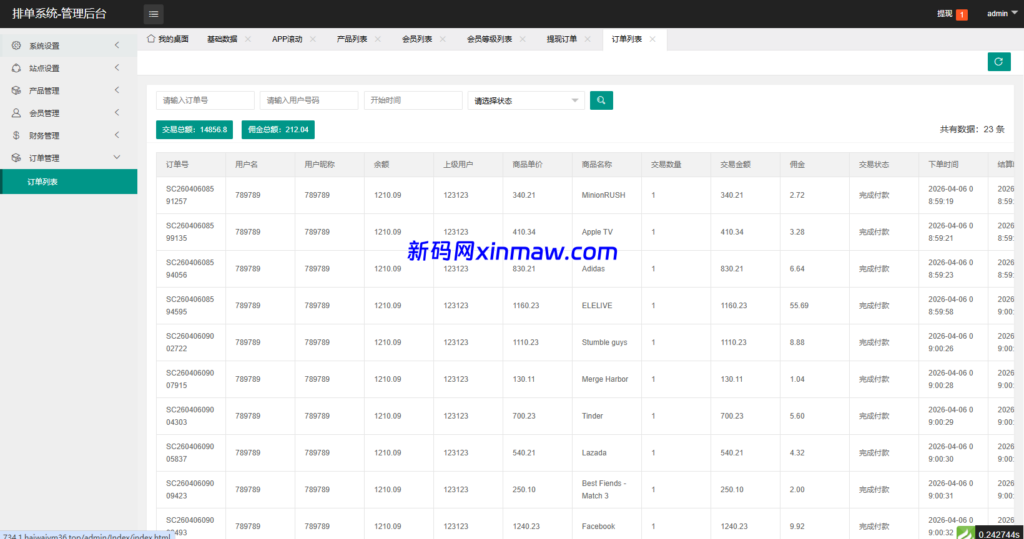Switch to 会员列表 tab
1024x539 pixels.
[417, 39]
